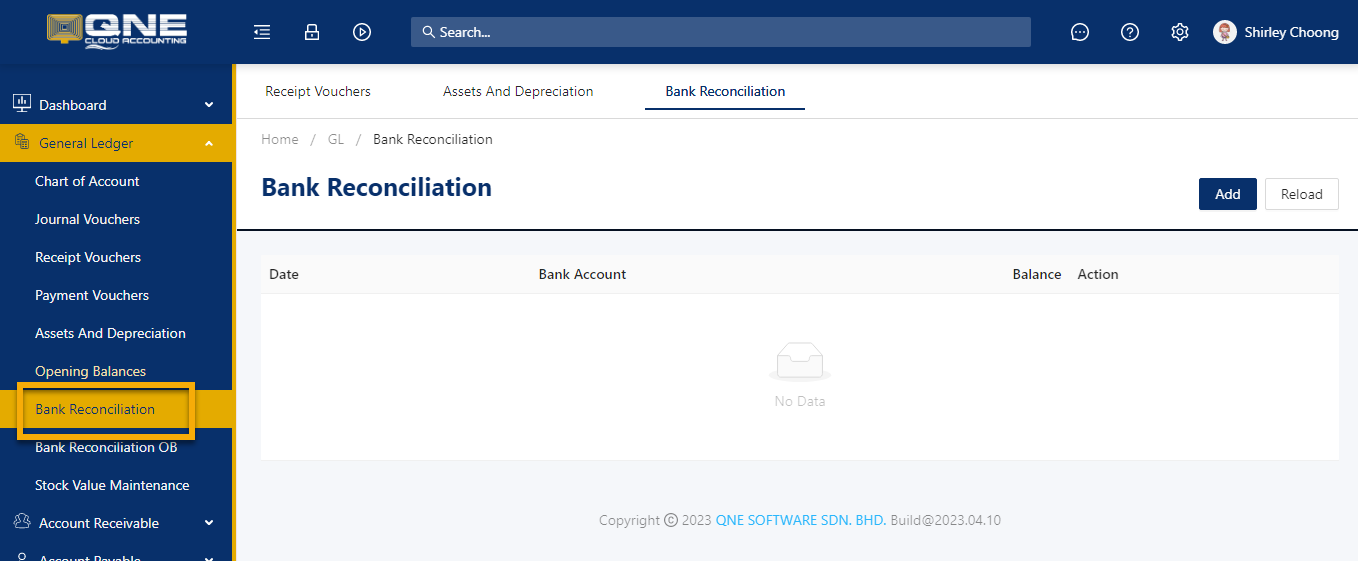Click the Add button
This screenshot has height=561, width=1358.
point(1228,194)
